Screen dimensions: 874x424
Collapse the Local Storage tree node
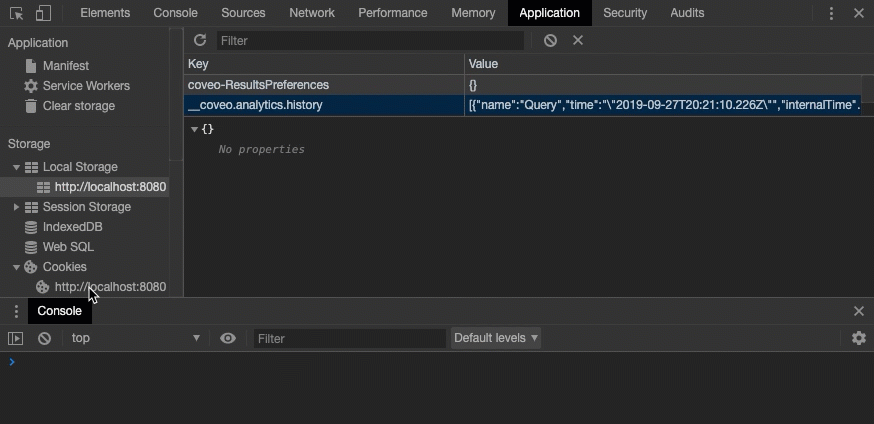16,167
